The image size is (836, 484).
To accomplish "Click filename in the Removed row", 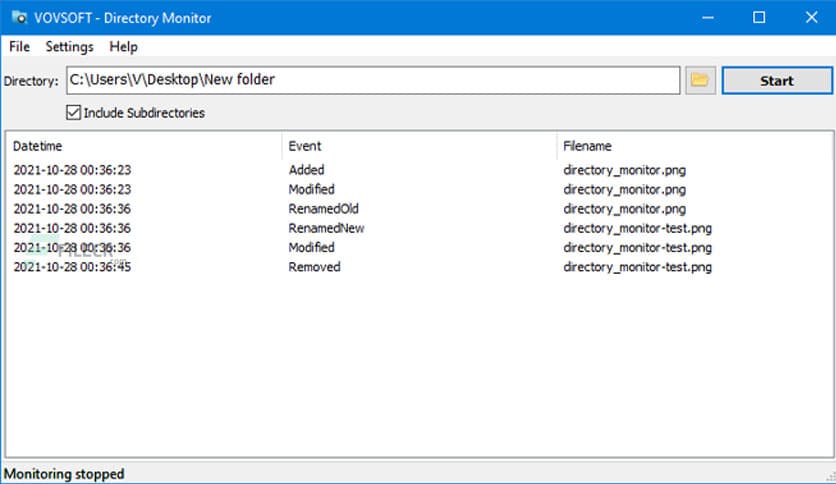I will (x=637, y=267).
